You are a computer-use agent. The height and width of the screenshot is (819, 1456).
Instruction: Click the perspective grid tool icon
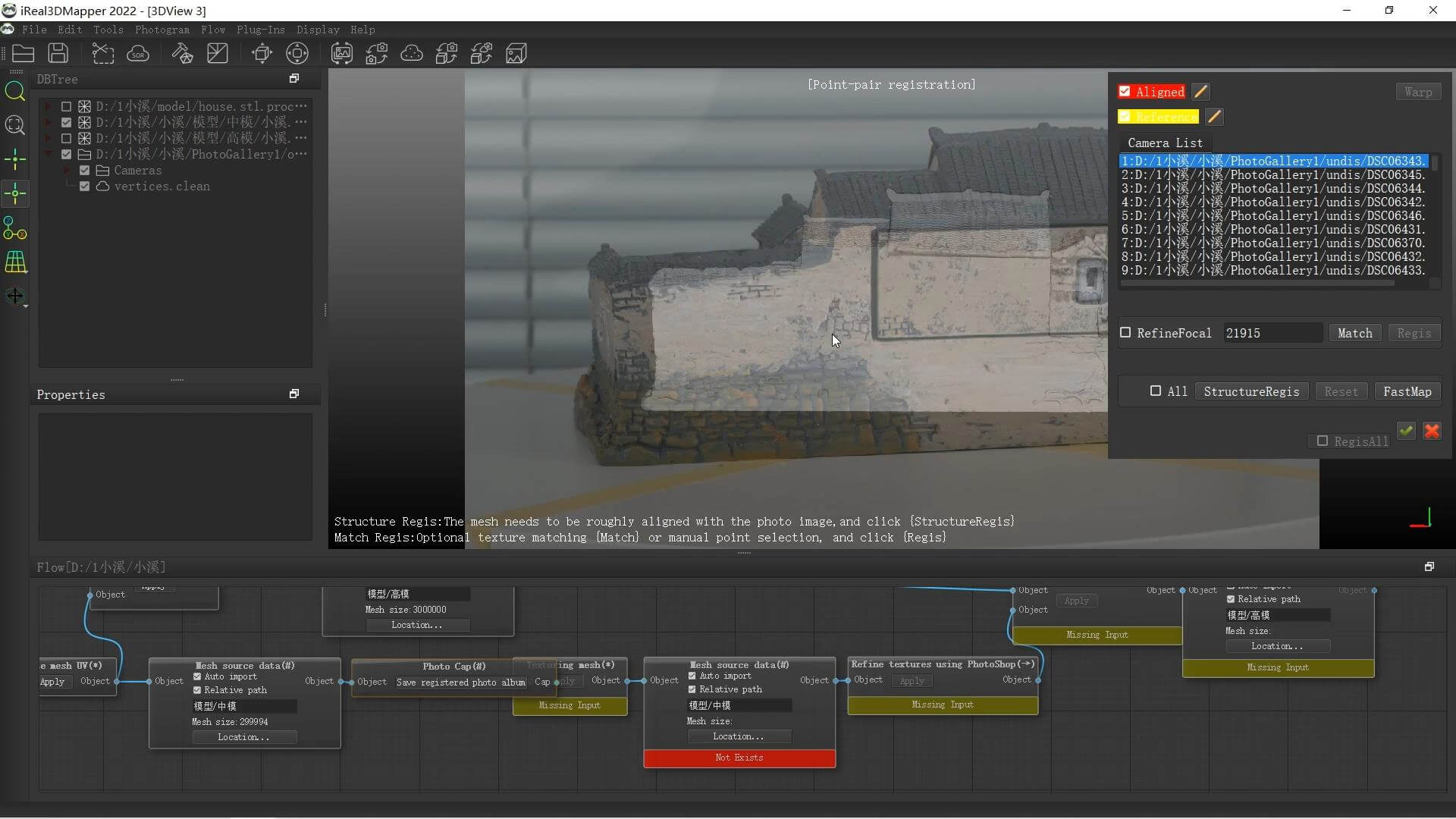pyautogui.click(x=15, y=262)
